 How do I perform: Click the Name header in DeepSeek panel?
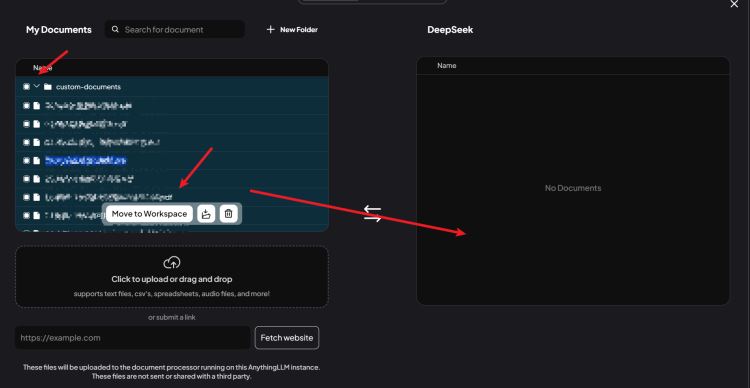(x=447, y=66)
